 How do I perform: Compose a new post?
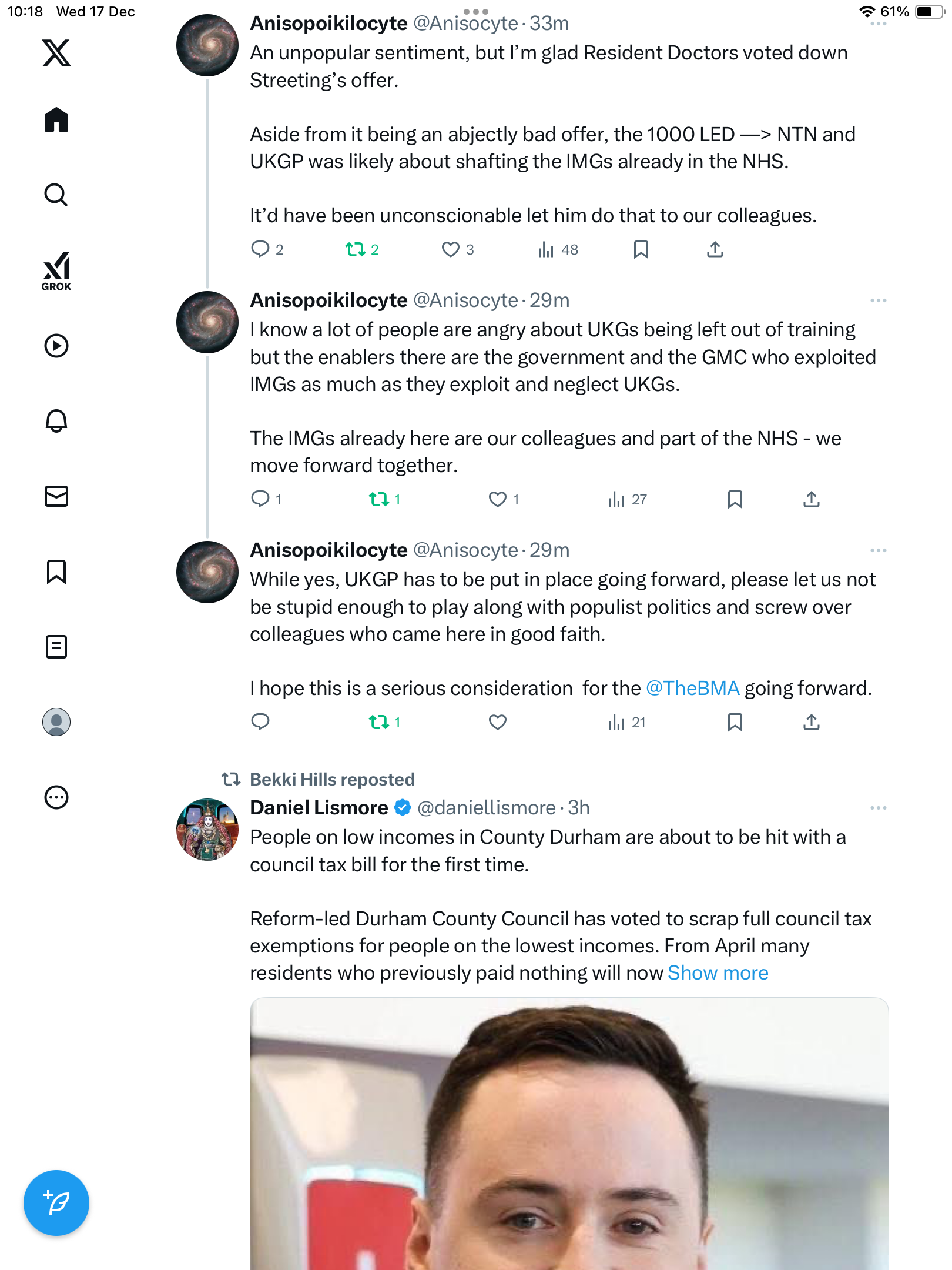(x=56, y=1203)
